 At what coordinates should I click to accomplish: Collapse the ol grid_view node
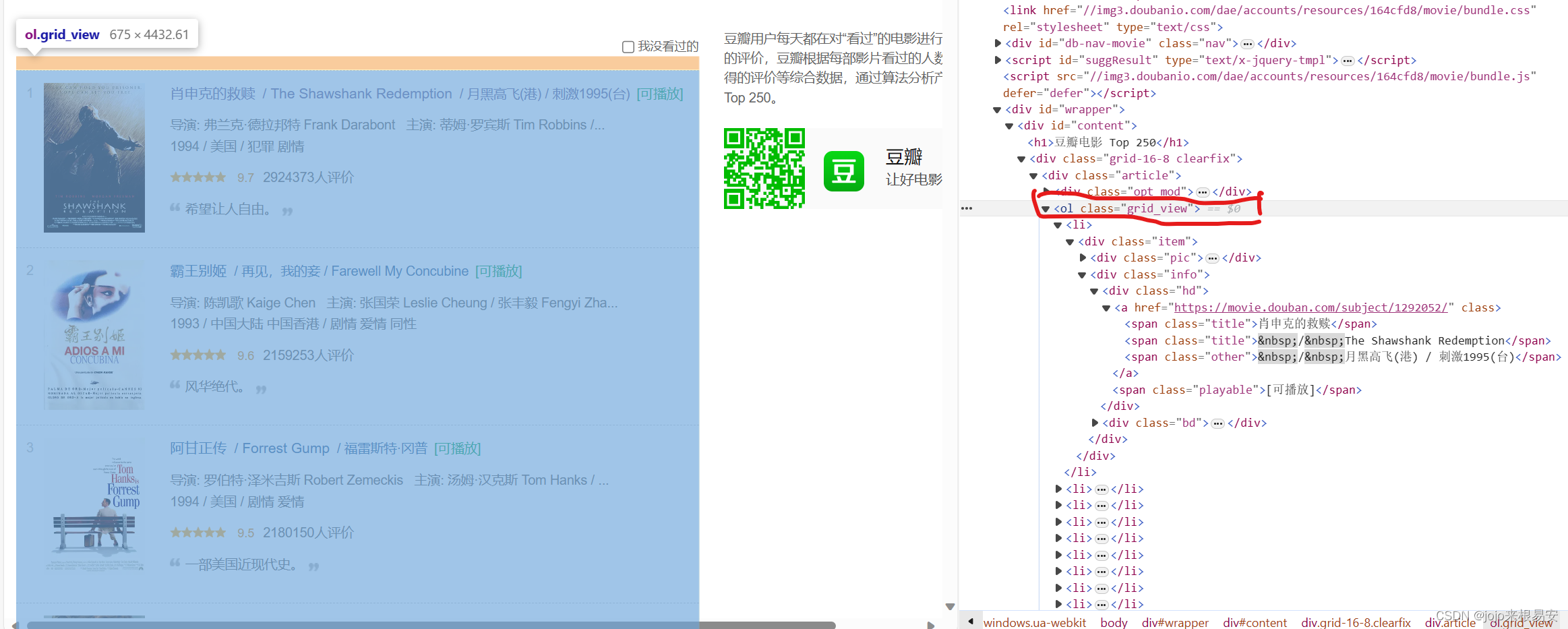[x=1046, y=209]
